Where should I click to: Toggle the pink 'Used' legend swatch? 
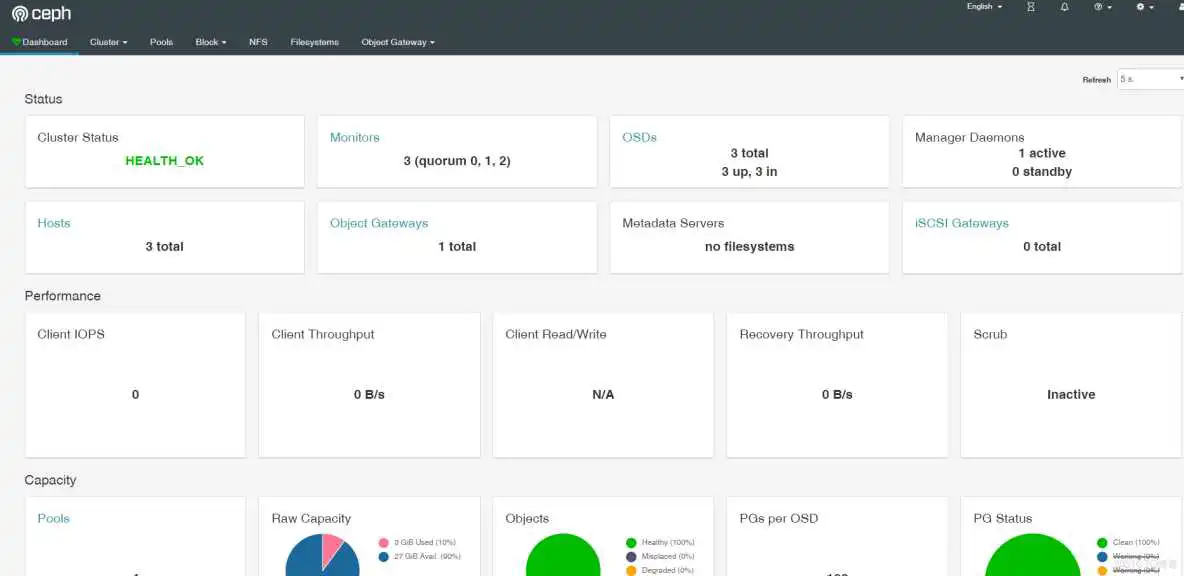coord(384,543)
